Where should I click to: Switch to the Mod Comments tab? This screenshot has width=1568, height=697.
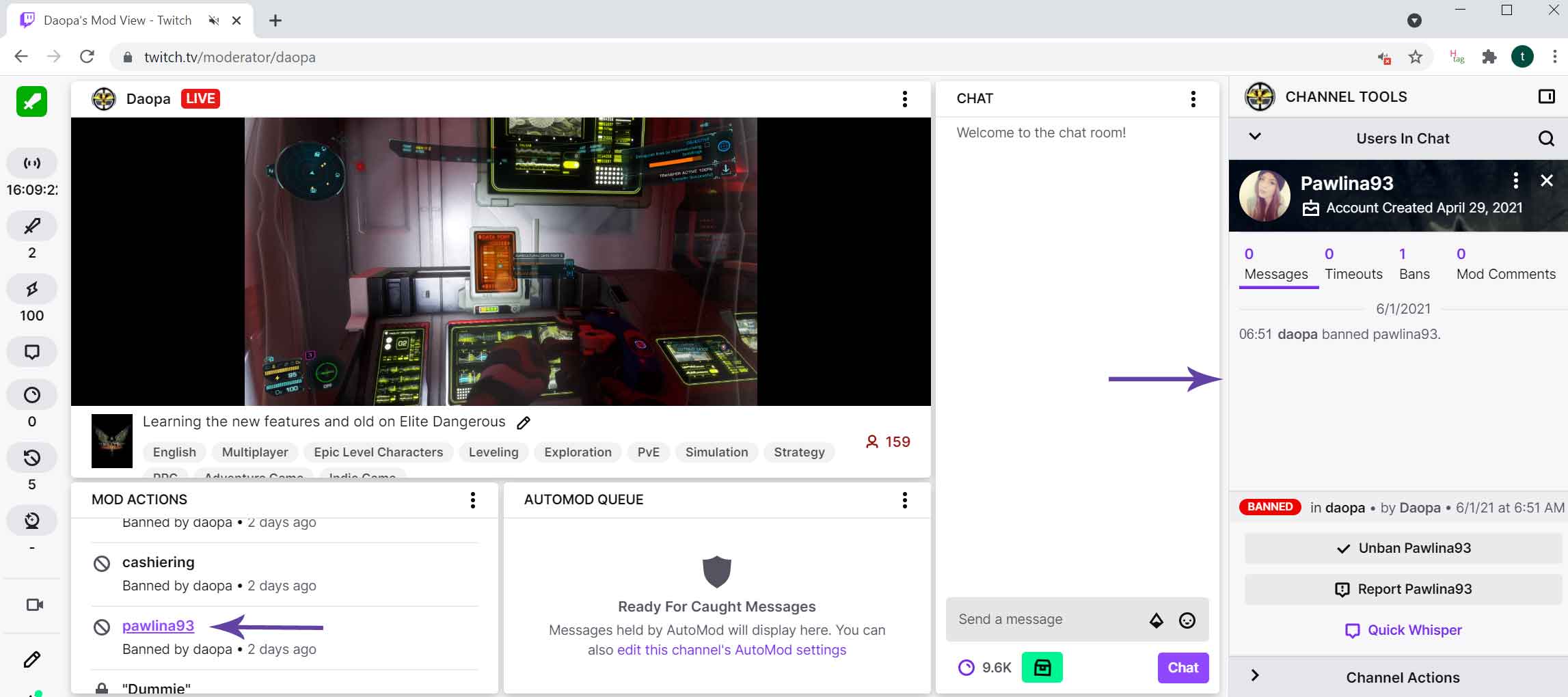coord(1505,264)
